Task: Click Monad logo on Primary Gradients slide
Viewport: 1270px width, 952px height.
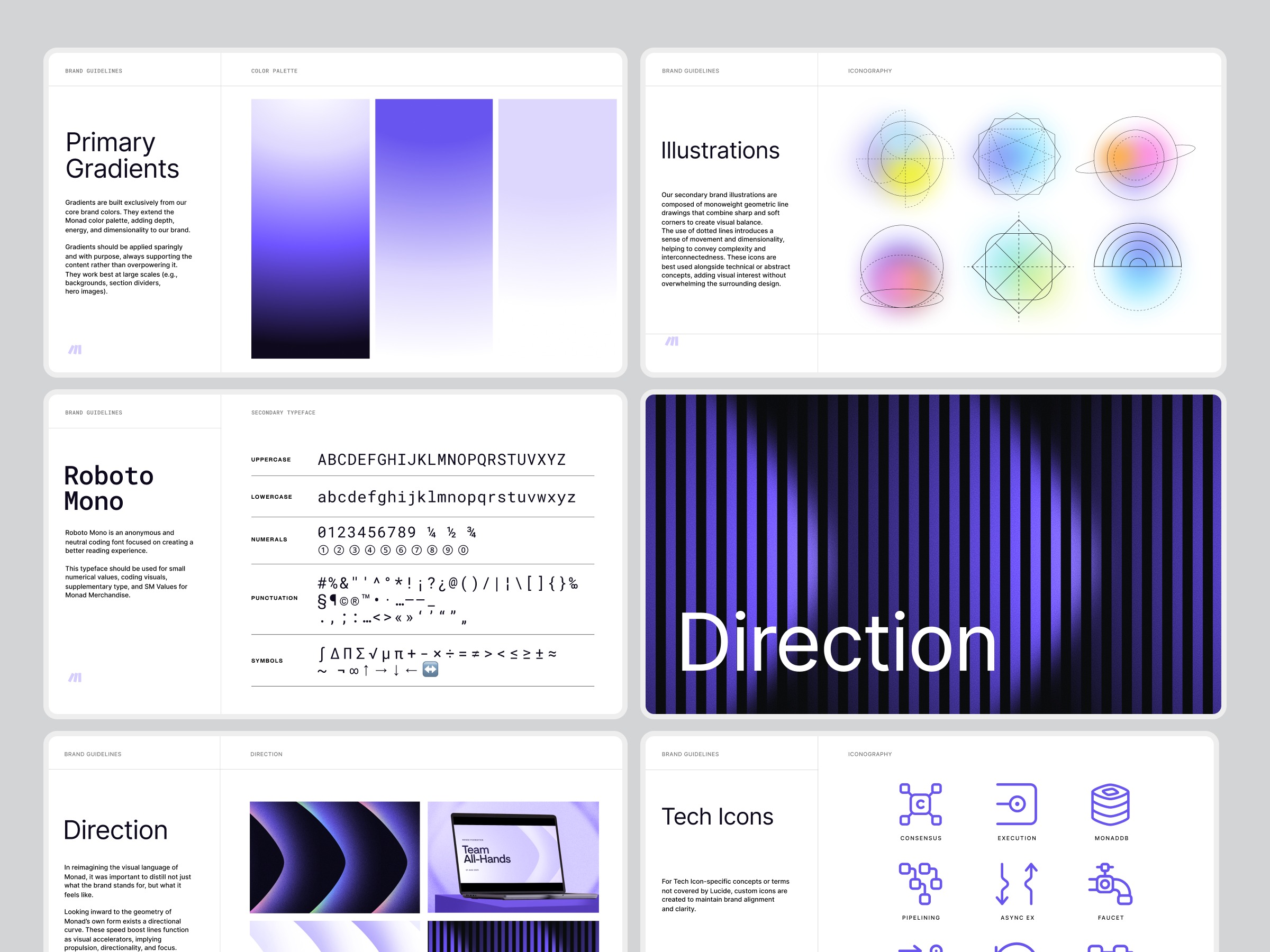Action: click(75, 350)
